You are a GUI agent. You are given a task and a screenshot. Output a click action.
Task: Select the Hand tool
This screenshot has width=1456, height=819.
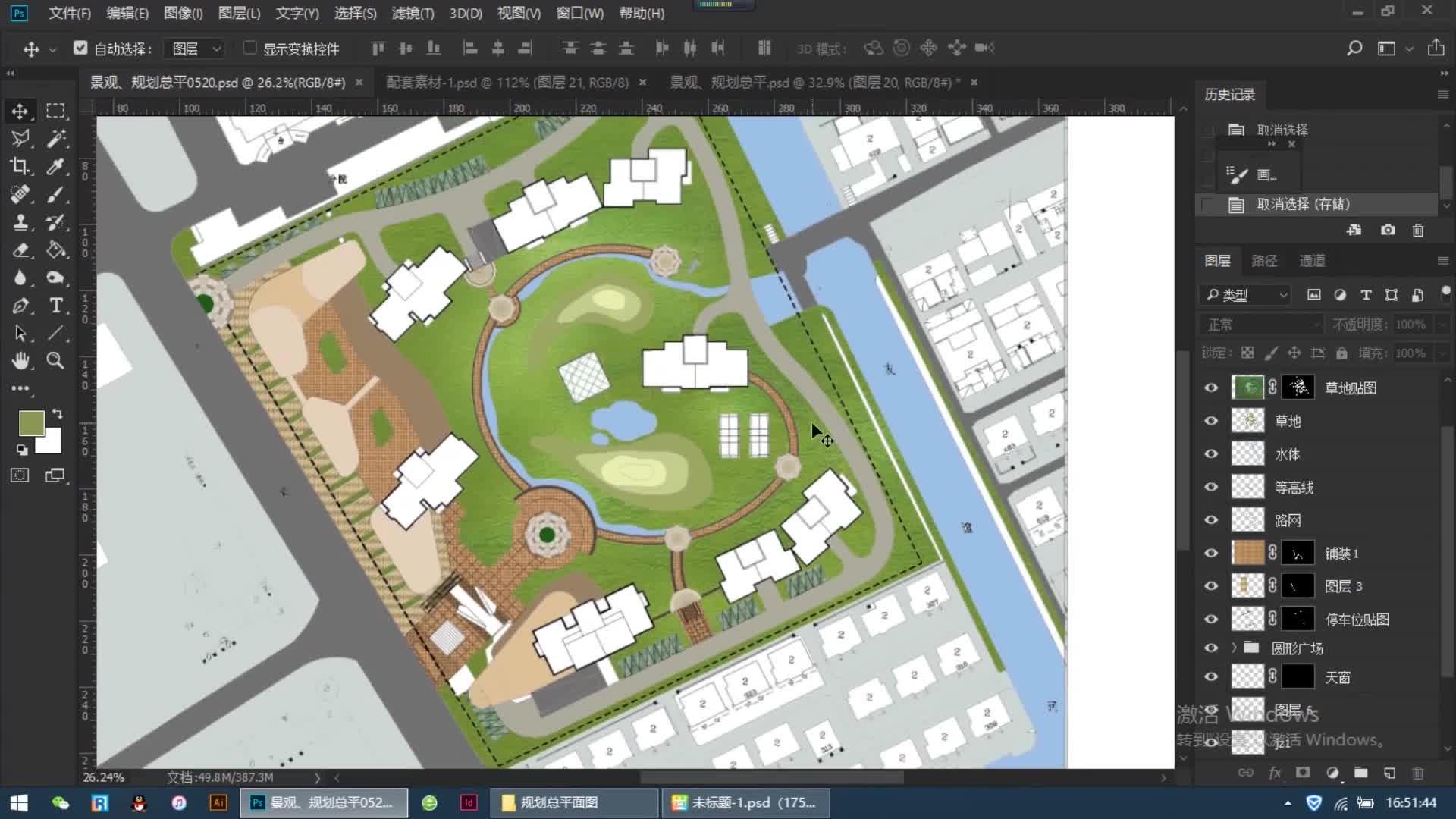point(20,360)
